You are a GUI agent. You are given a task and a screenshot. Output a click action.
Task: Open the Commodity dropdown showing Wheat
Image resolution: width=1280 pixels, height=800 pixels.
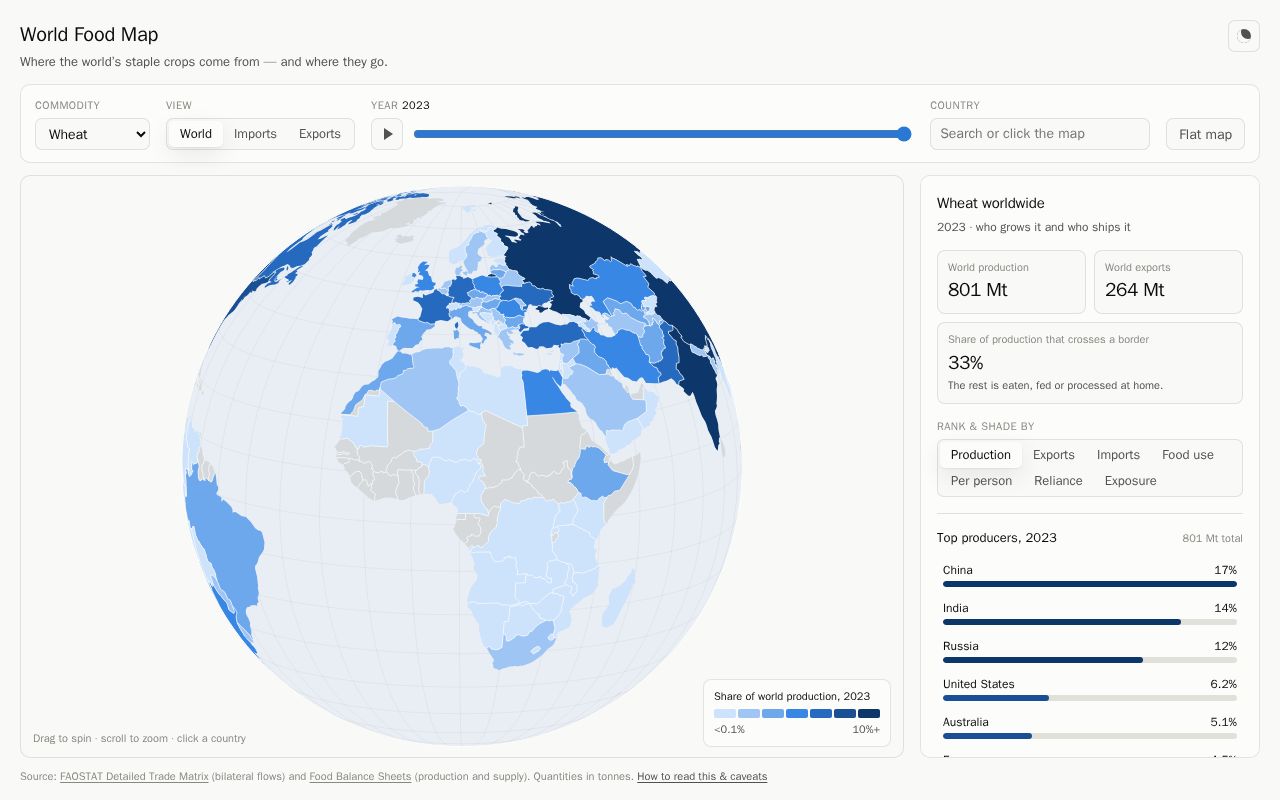pos(92,134)
